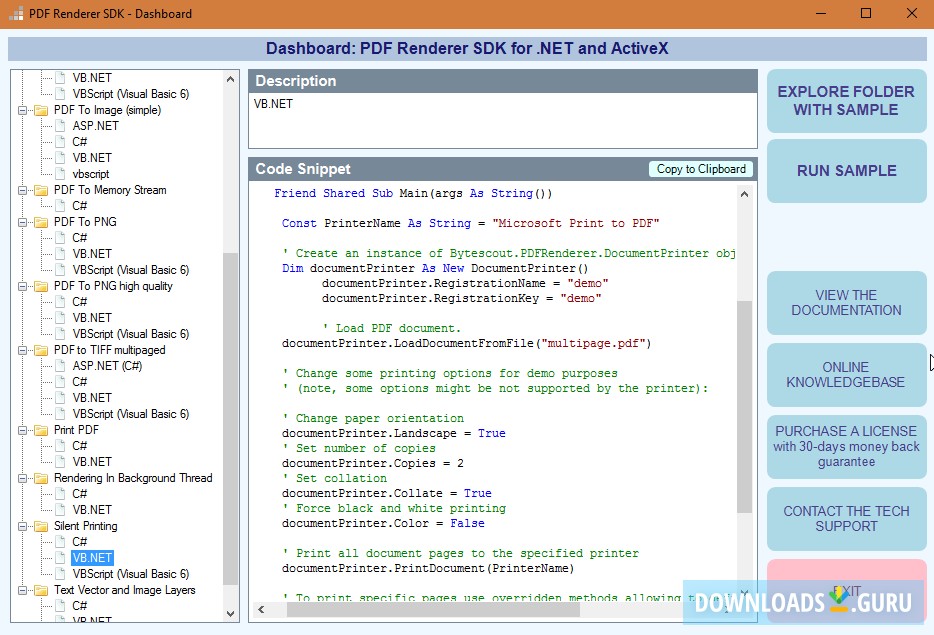Click file icon of VBScript under Silent Printing
The width and height of the screenshot is (934, 635).
pyautogui.click(x=60, y=574)
